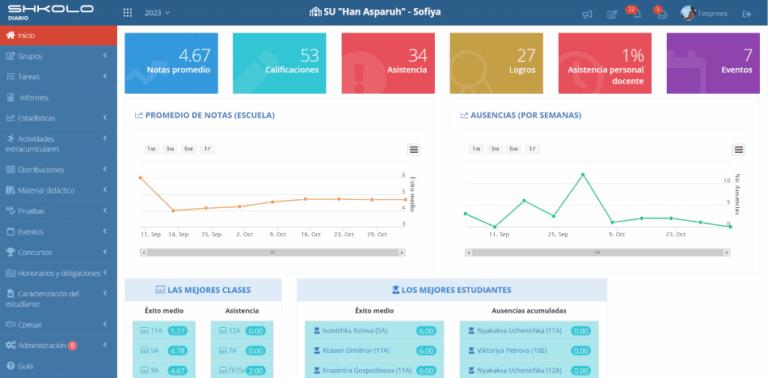Select 1м range on absences chart
768x378 pixels.
pyautogui.click(x=476, y=149)
